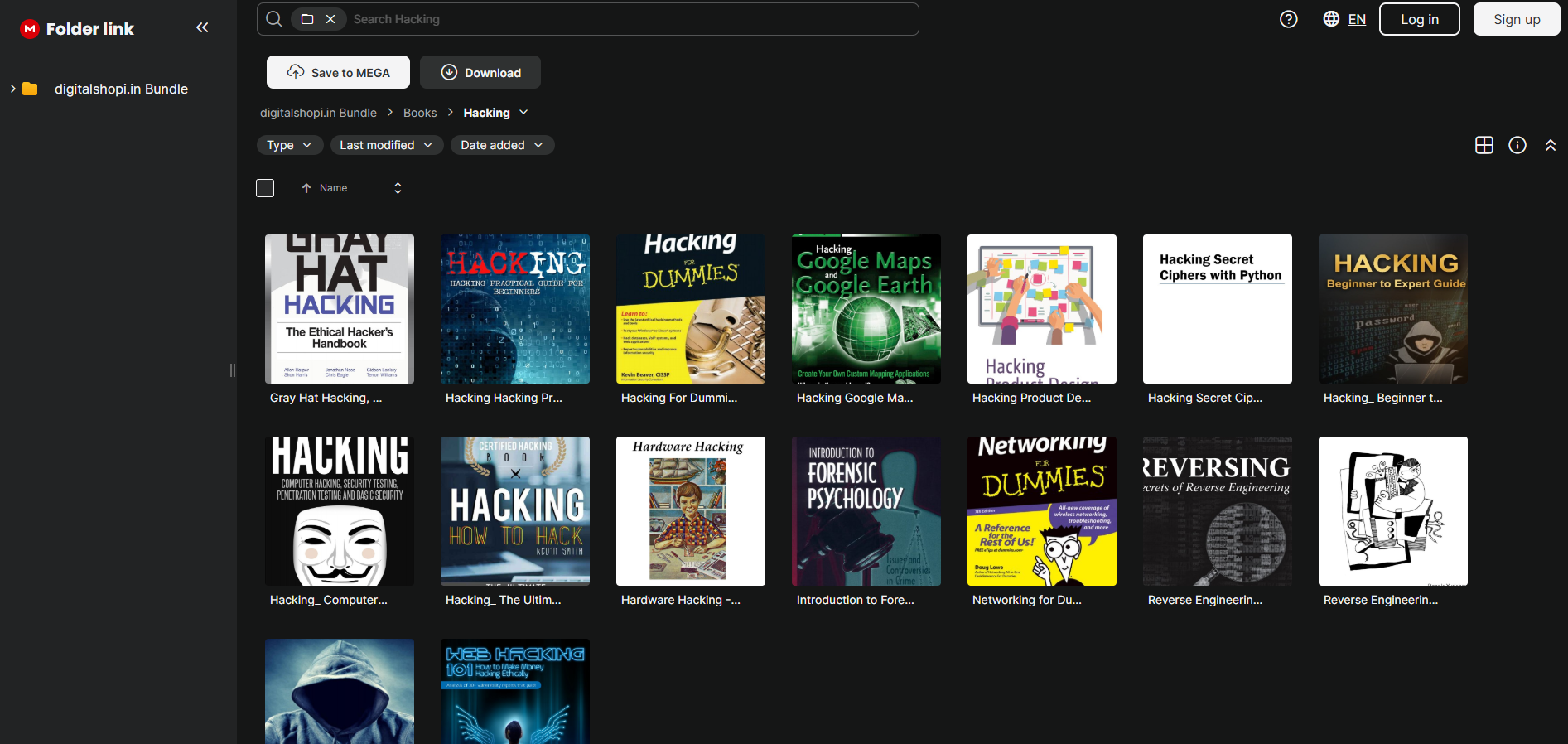Change sort order with Name sort arrows
Screen dimensions: 1568x744
coord(398,188)
